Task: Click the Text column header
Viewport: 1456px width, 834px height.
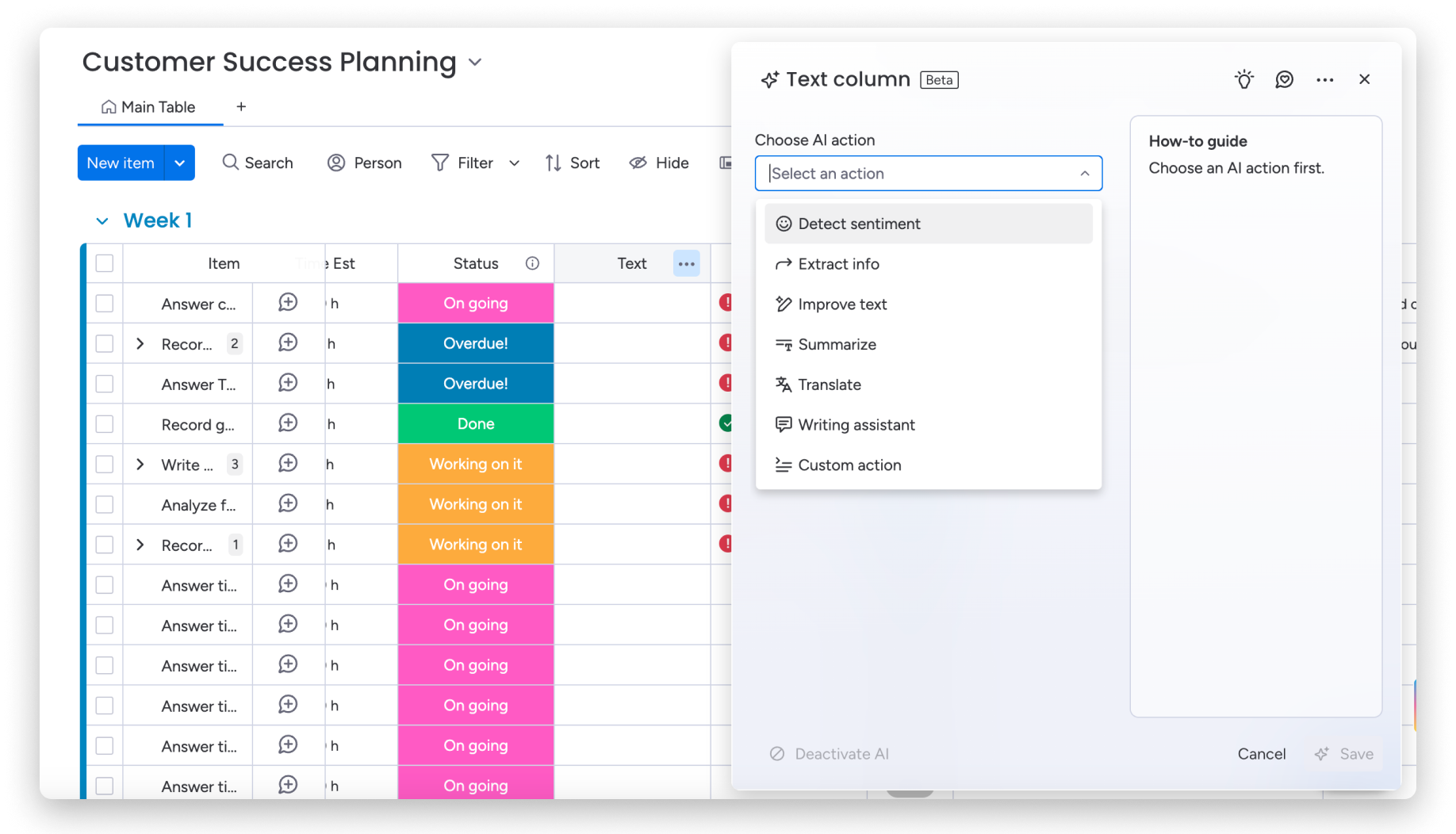Action: (x=632, y=263)
